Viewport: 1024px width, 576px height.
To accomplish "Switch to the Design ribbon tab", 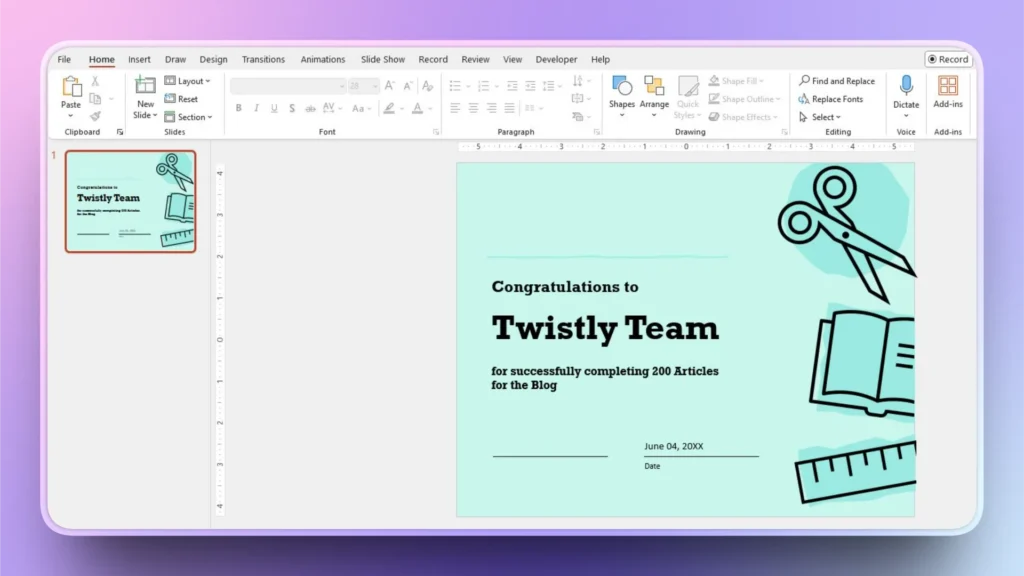I will [x=213, y=58].
